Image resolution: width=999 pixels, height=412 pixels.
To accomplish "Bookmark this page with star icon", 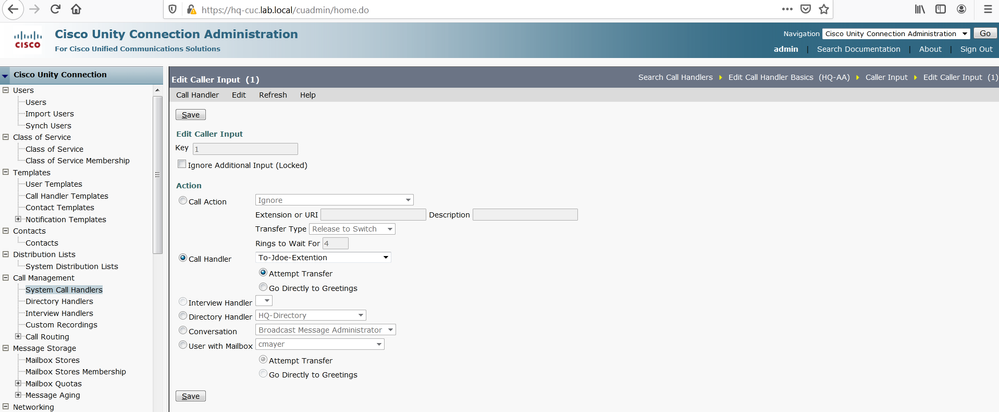I will 824,10.
